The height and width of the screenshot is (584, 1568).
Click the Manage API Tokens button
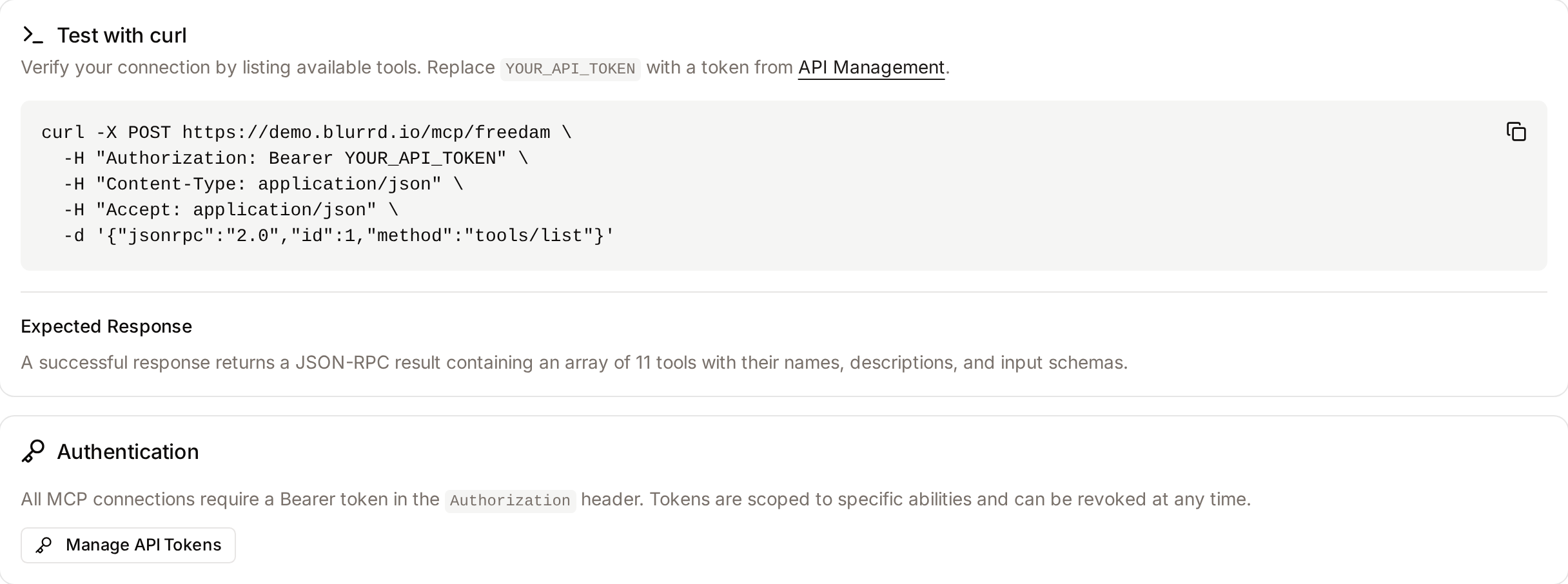coord(128,545)
